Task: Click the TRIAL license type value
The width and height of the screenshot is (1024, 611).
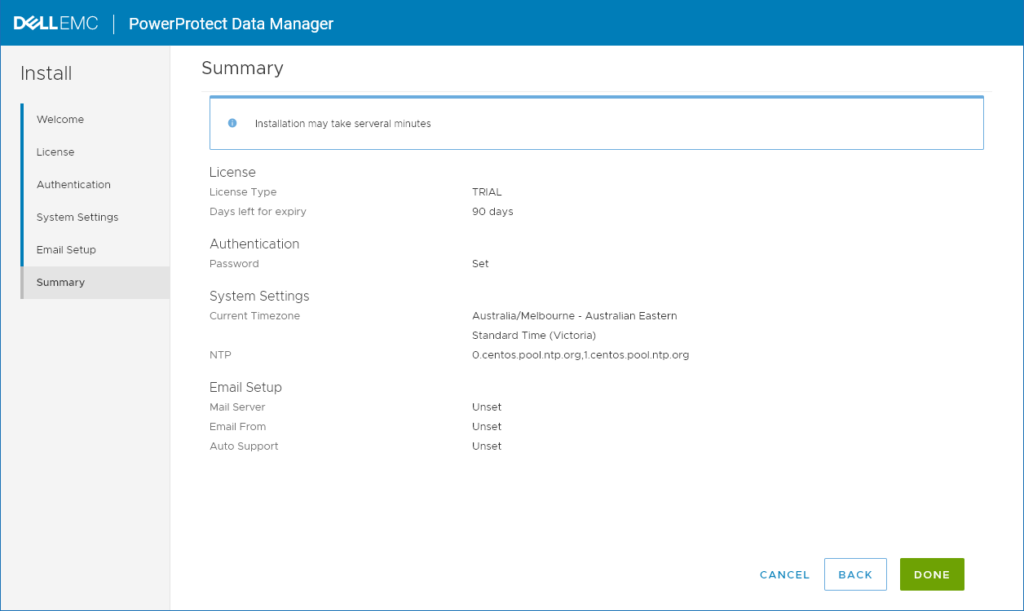Action: click(486, 191)
